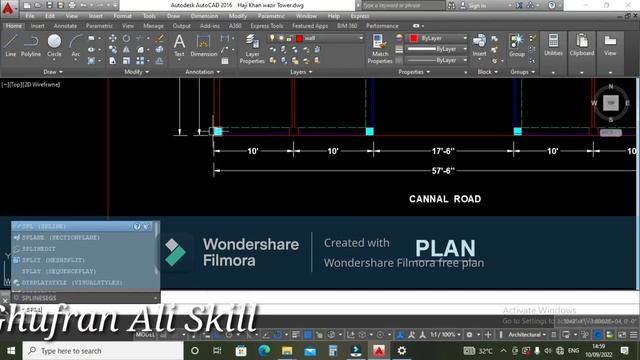Activate the Rotate tool in Modify panel
Image resolution: width=640 pixels, height=360 pixels.
(x=127, y=38)
